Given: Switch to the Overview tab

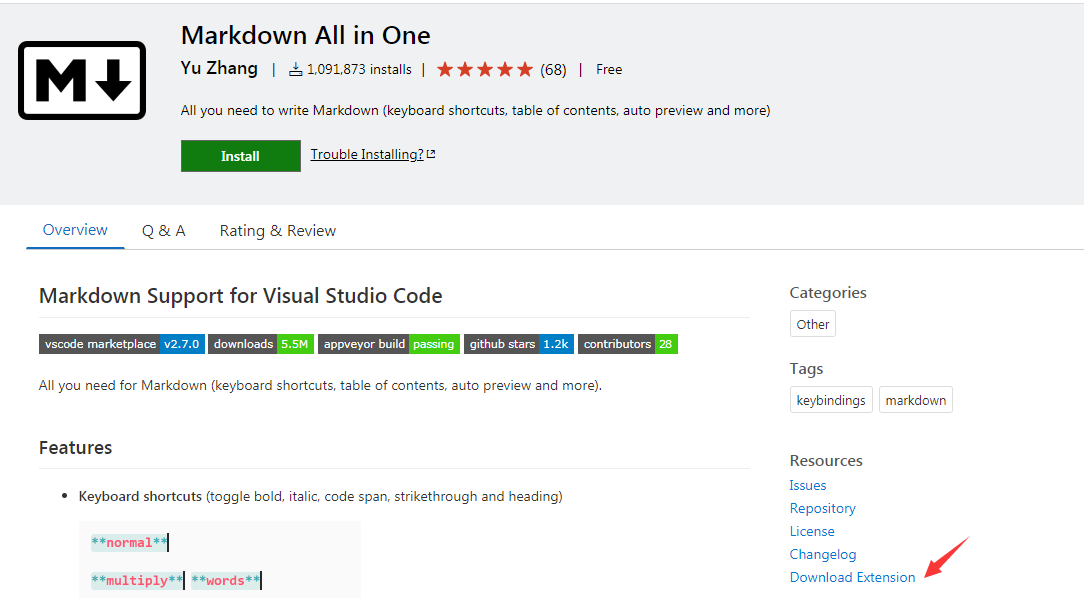Looking at the screenshot, I should click(75, 230).
